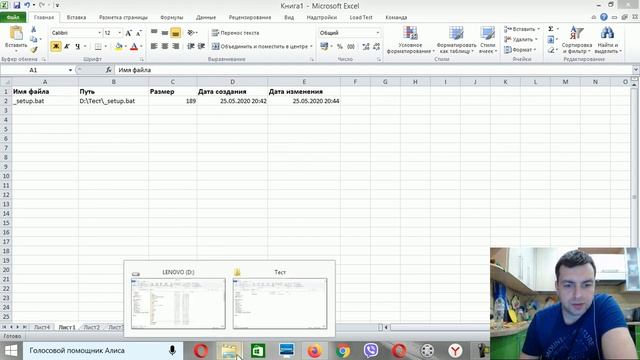This screenshot has width=640, height=360.
Task: Increase font size with the large A icon
Action: pyautogui.click(x=129, y=33)
